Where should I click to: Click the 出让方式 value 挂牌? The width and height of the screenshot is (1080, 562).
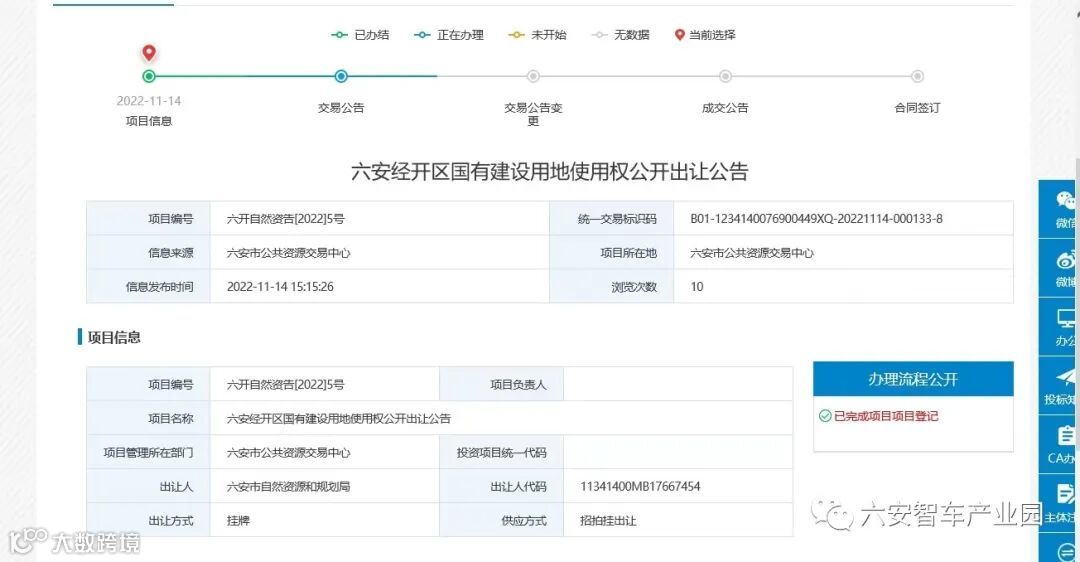238,521
